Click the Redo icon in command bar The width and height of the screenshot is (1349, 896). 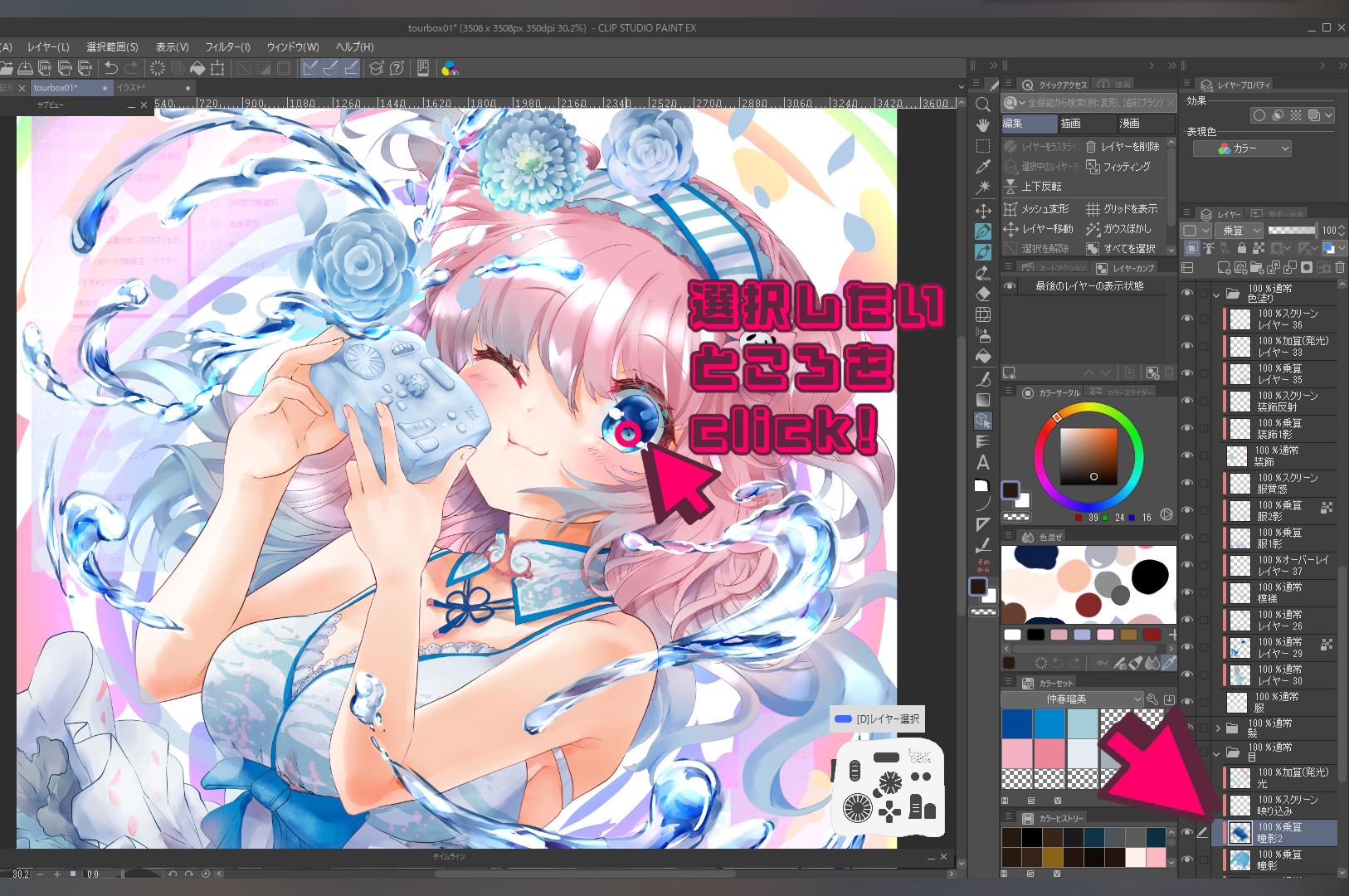point(131,68)
